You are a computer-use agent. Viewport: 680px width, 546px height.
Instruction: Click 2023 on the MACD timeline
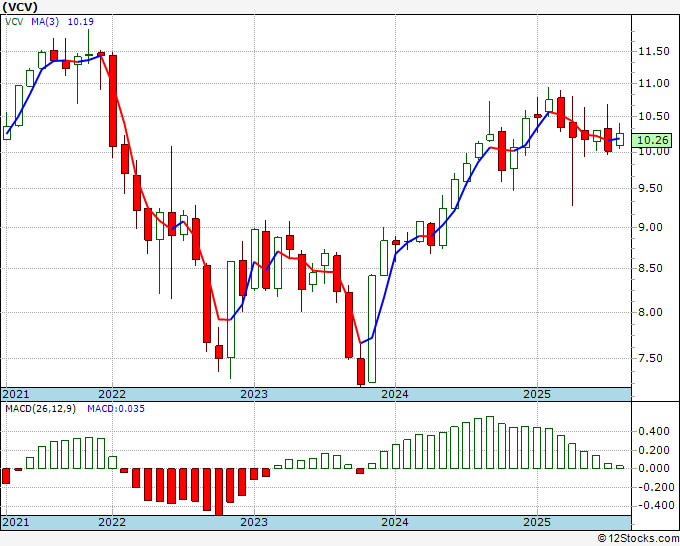[254, 522]
